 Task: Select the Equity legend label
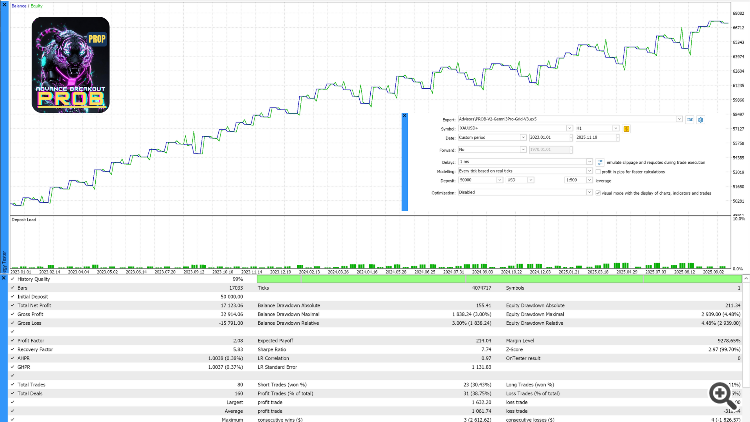pos(37,6)
